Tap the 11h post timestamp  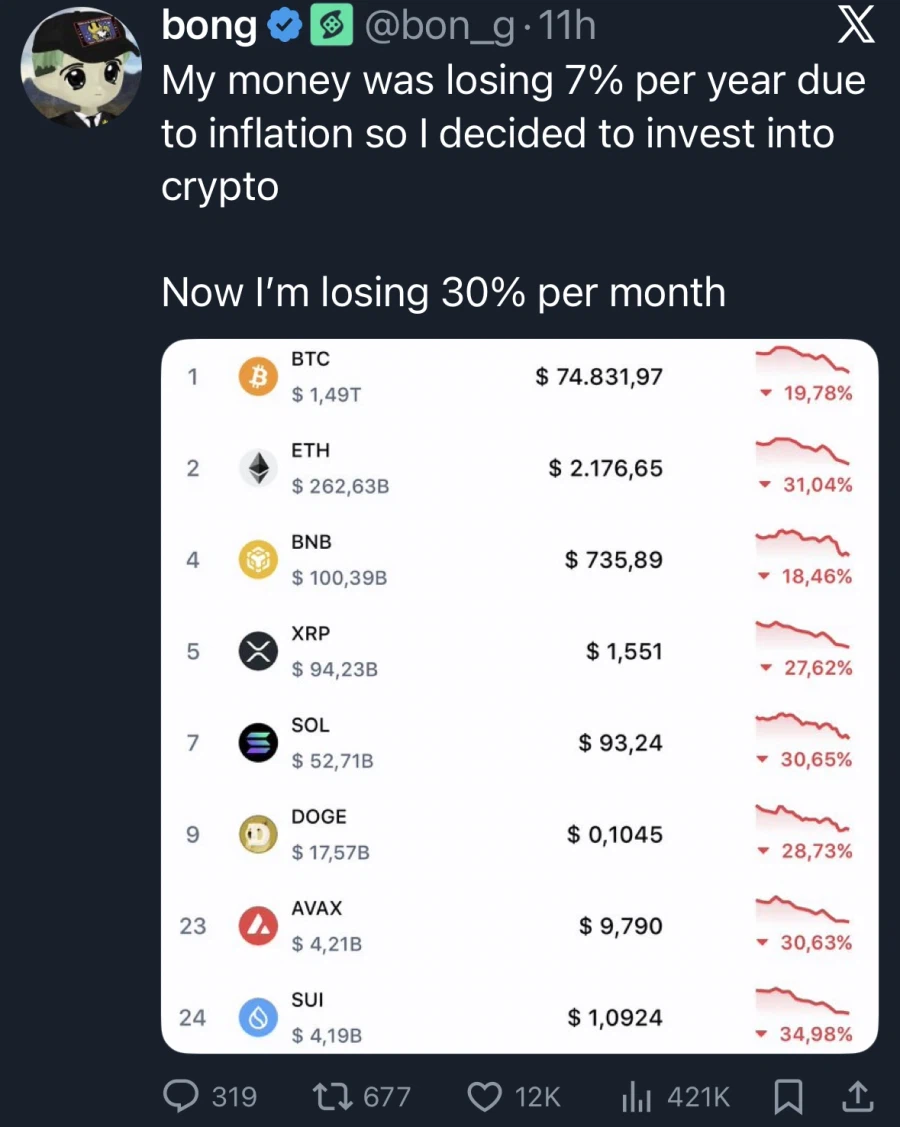tap(568, 27)
